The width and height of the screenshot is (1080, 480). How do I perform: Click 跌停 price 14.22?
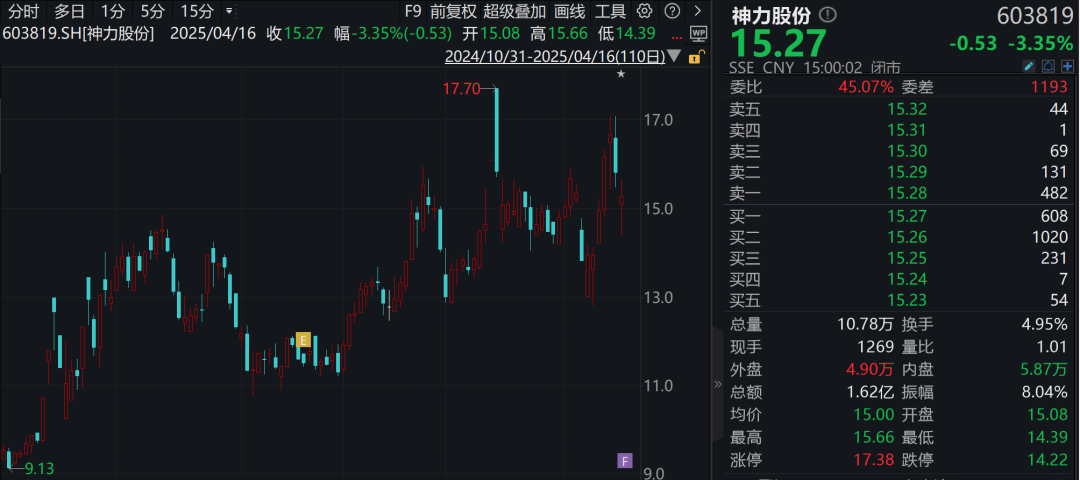tap(1049, 459)
